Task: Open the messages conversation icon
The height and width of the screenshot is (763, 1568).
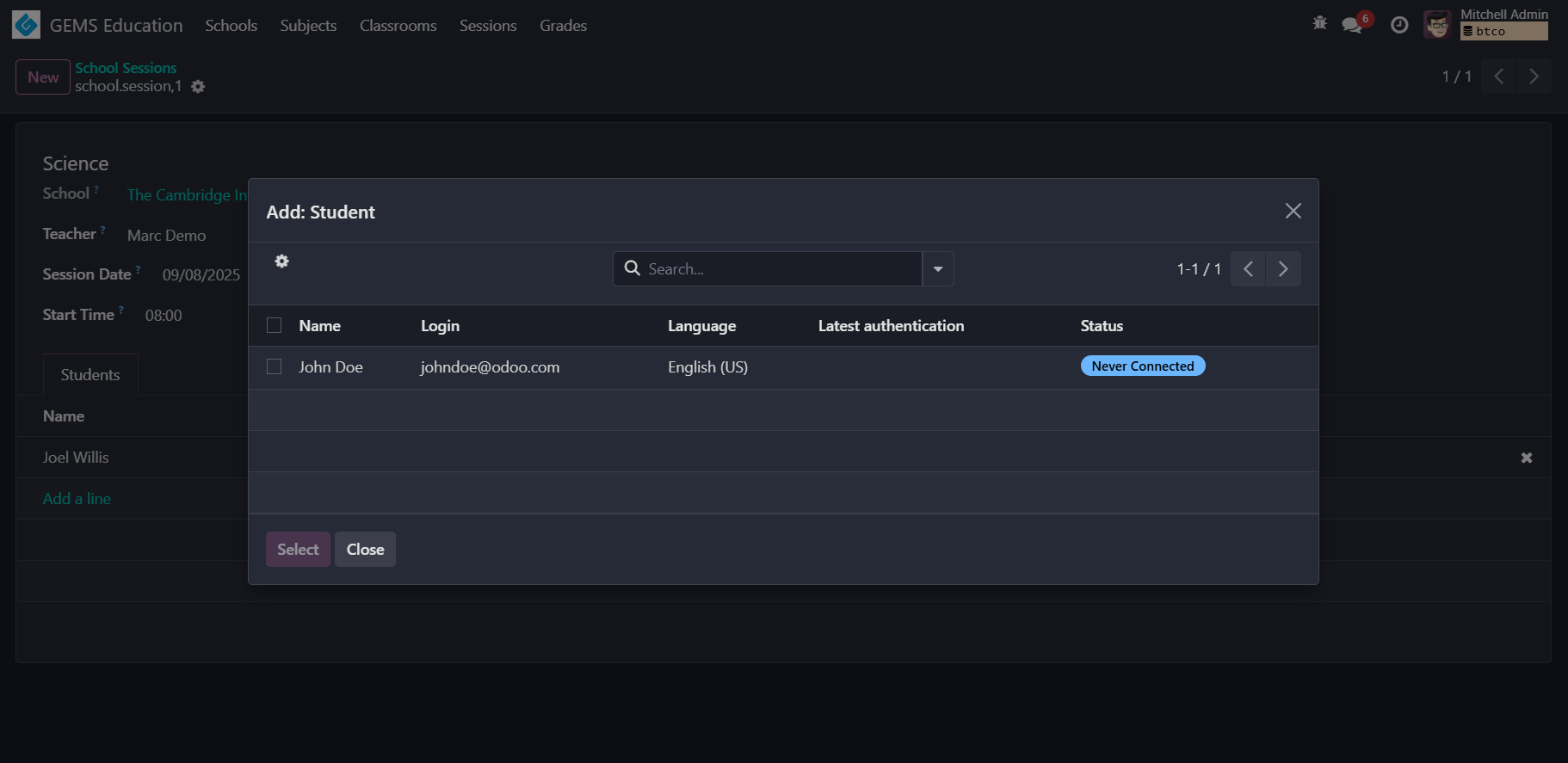Action: click(x=1352, y=25)
